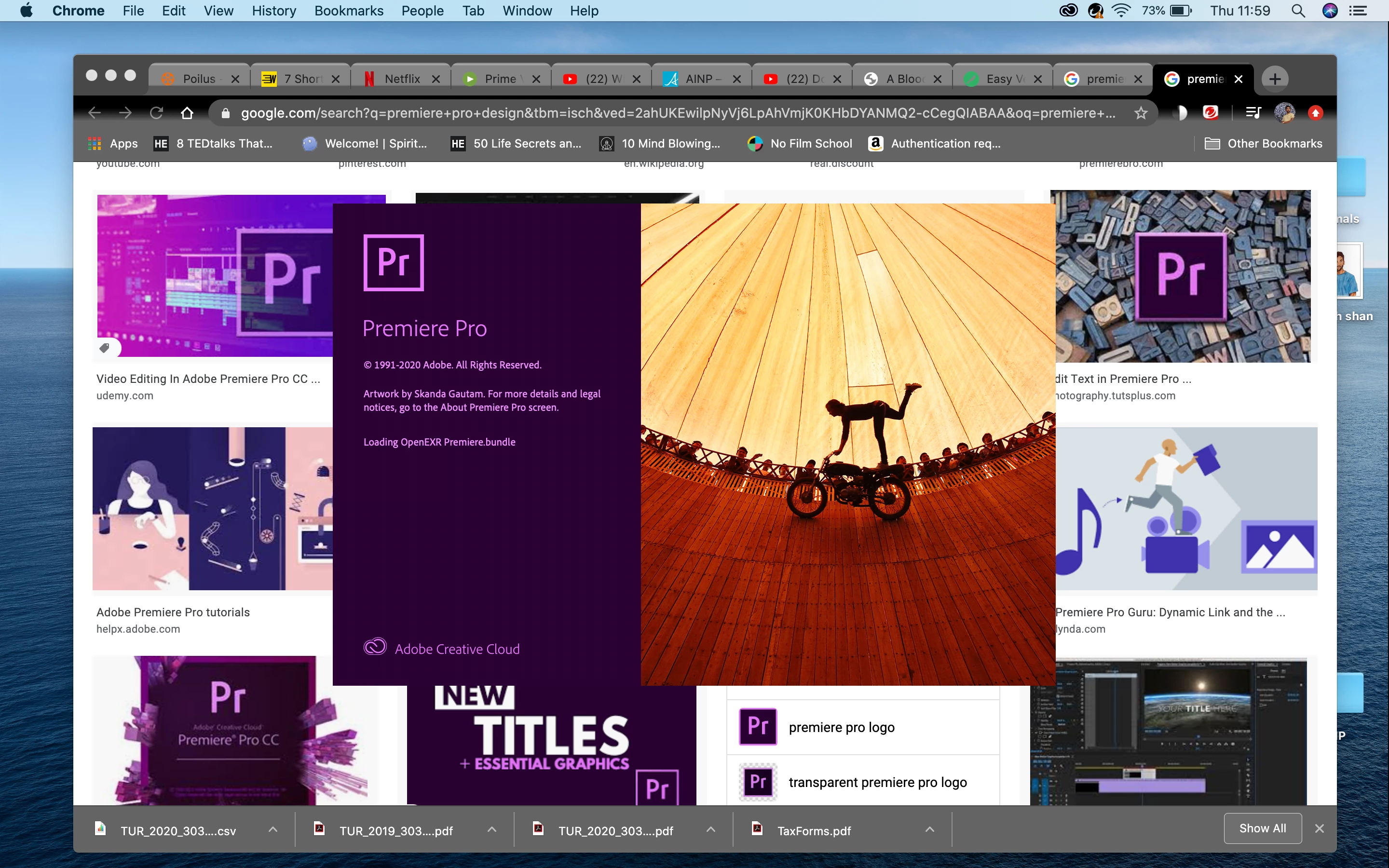
Task: Expand options for TUR_2019_303 pdf download
Action: tap(492, 829)
